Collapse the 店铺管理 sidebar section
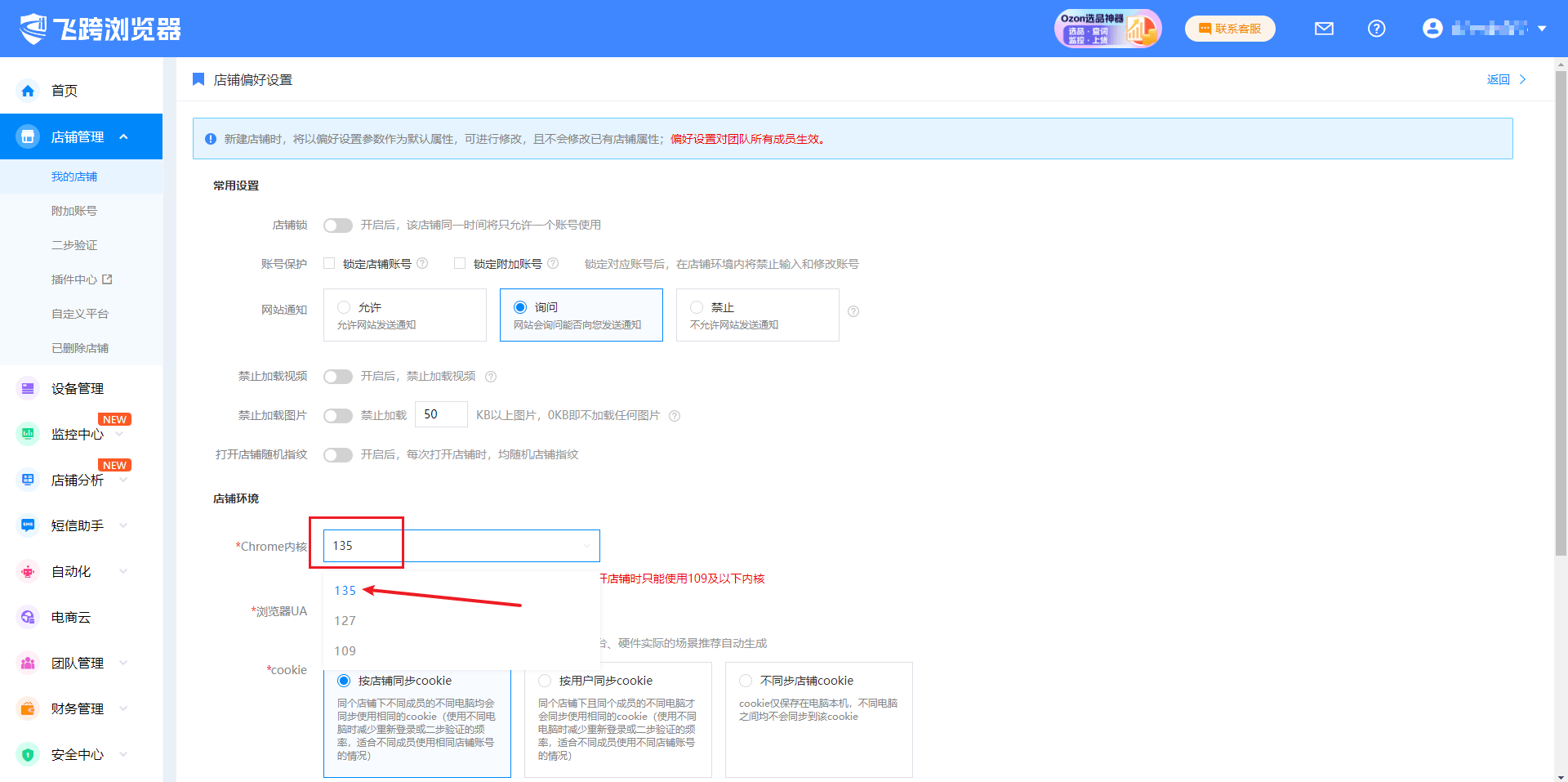The width and height of the screenshot is (1568, 782). [x=124, y=136]
